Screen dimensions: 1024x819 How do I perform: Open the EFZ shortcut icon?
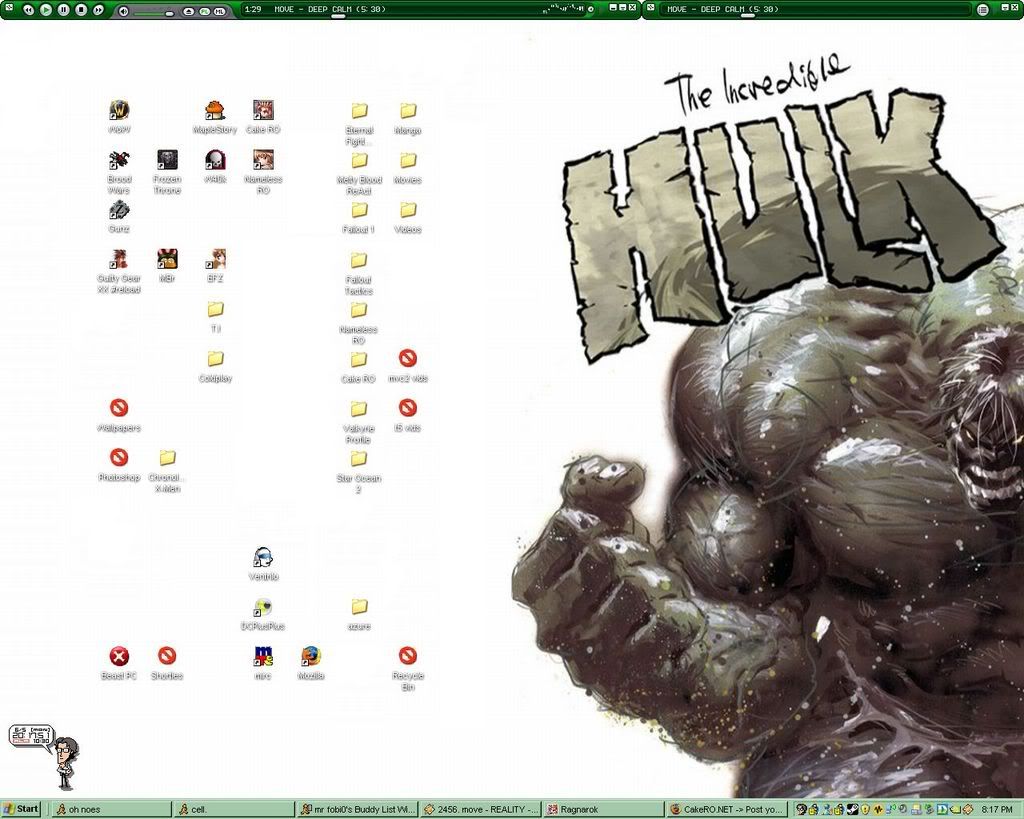[x=216, y=265]
